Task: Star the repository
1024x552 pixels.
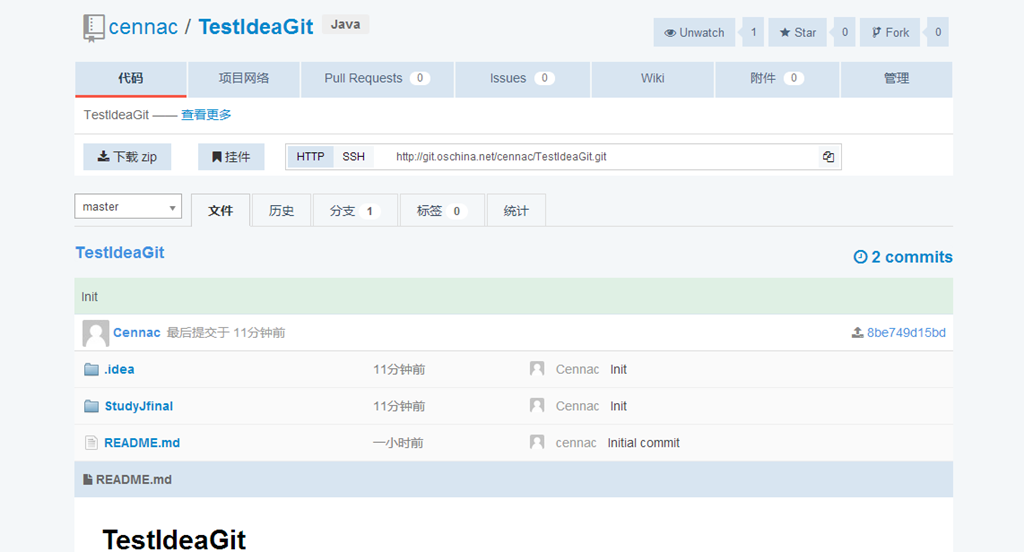Action: click(x=797, y=33)
